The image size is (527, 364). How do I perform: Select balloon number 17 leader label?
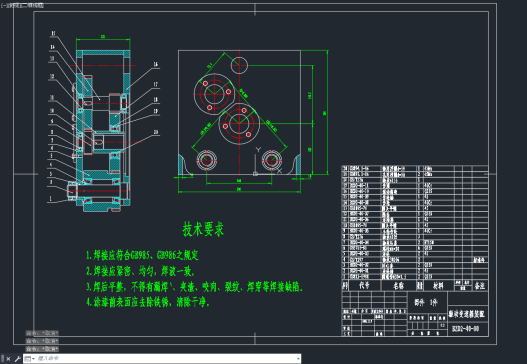click(156, 84)
